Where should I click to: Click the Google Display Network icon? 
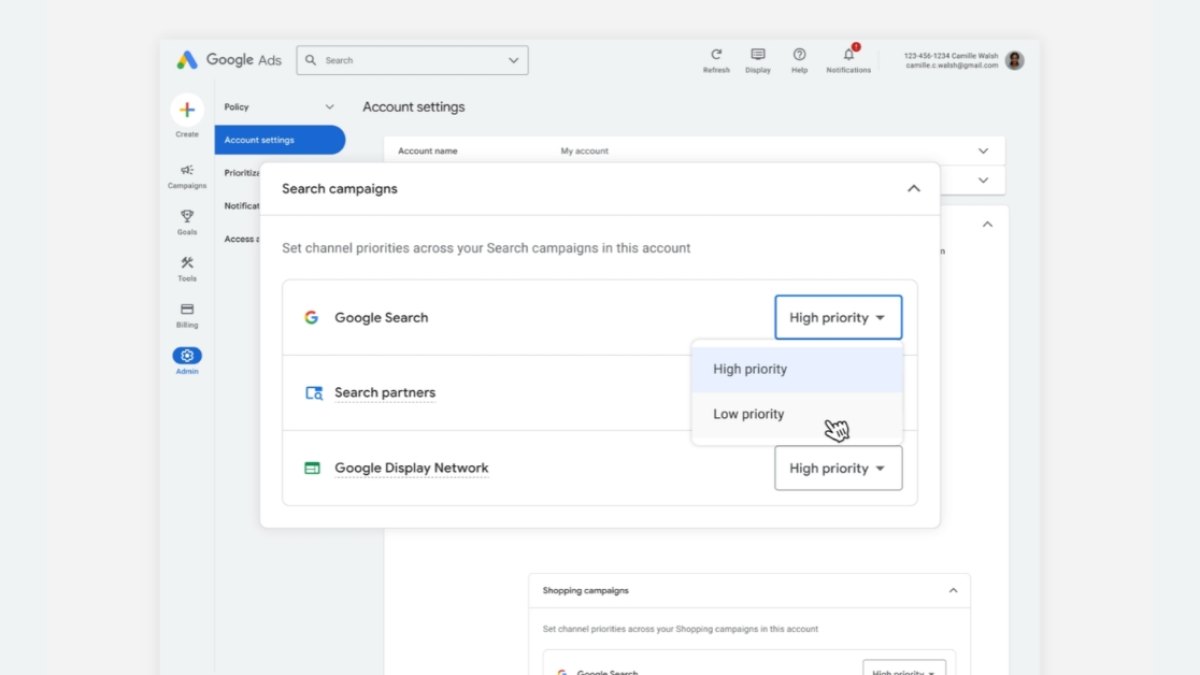click(x=312, y=468)
